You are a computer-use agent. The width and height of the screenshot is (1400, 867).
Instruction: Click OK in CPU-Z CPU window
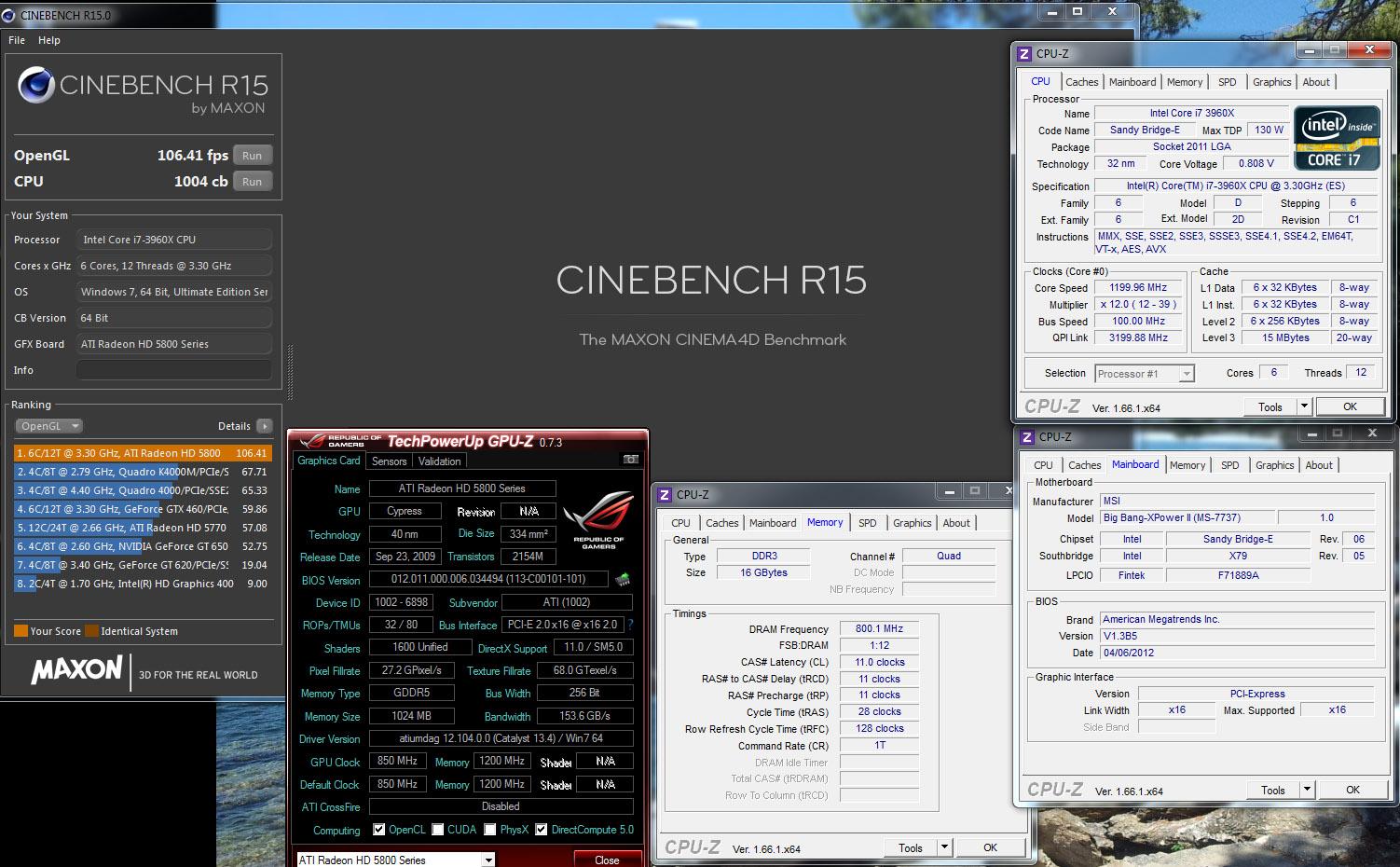coord(1350,406)
